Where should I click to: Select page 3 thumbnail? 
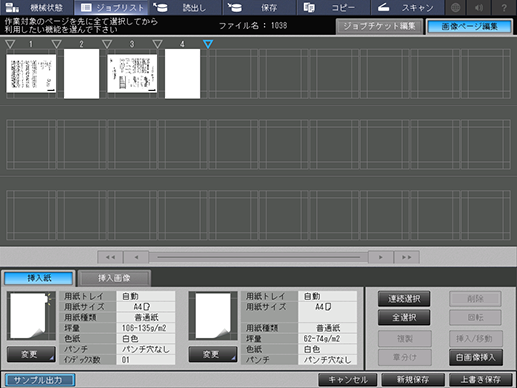tap(132, 74)
